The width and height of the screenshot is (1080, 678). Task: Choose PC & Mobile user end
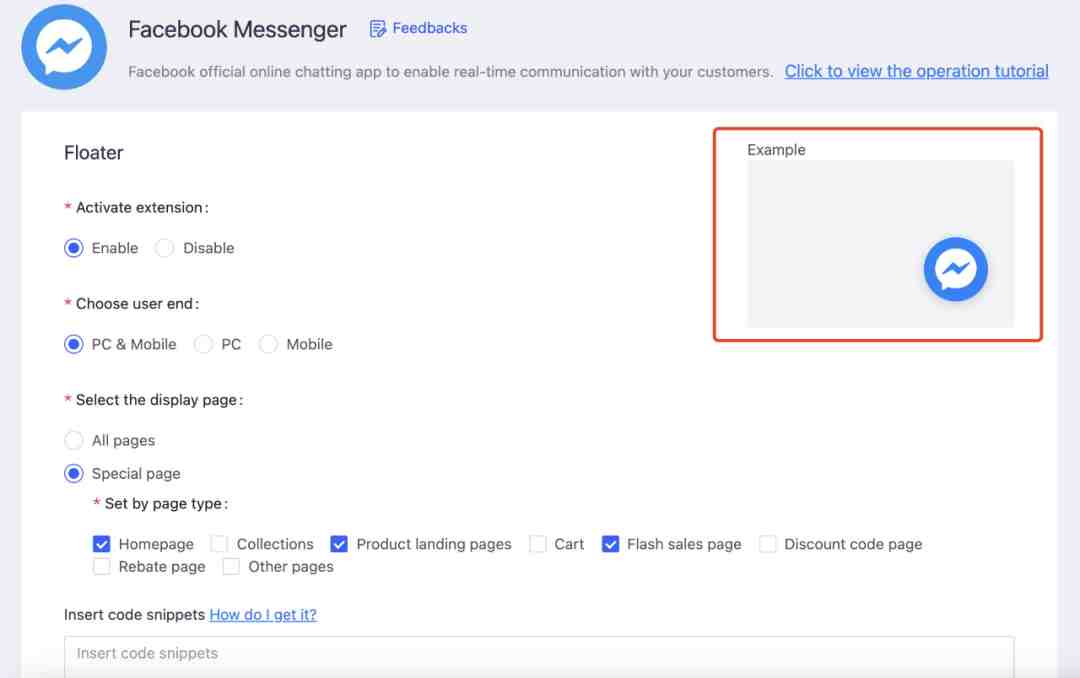click(74, 344)
